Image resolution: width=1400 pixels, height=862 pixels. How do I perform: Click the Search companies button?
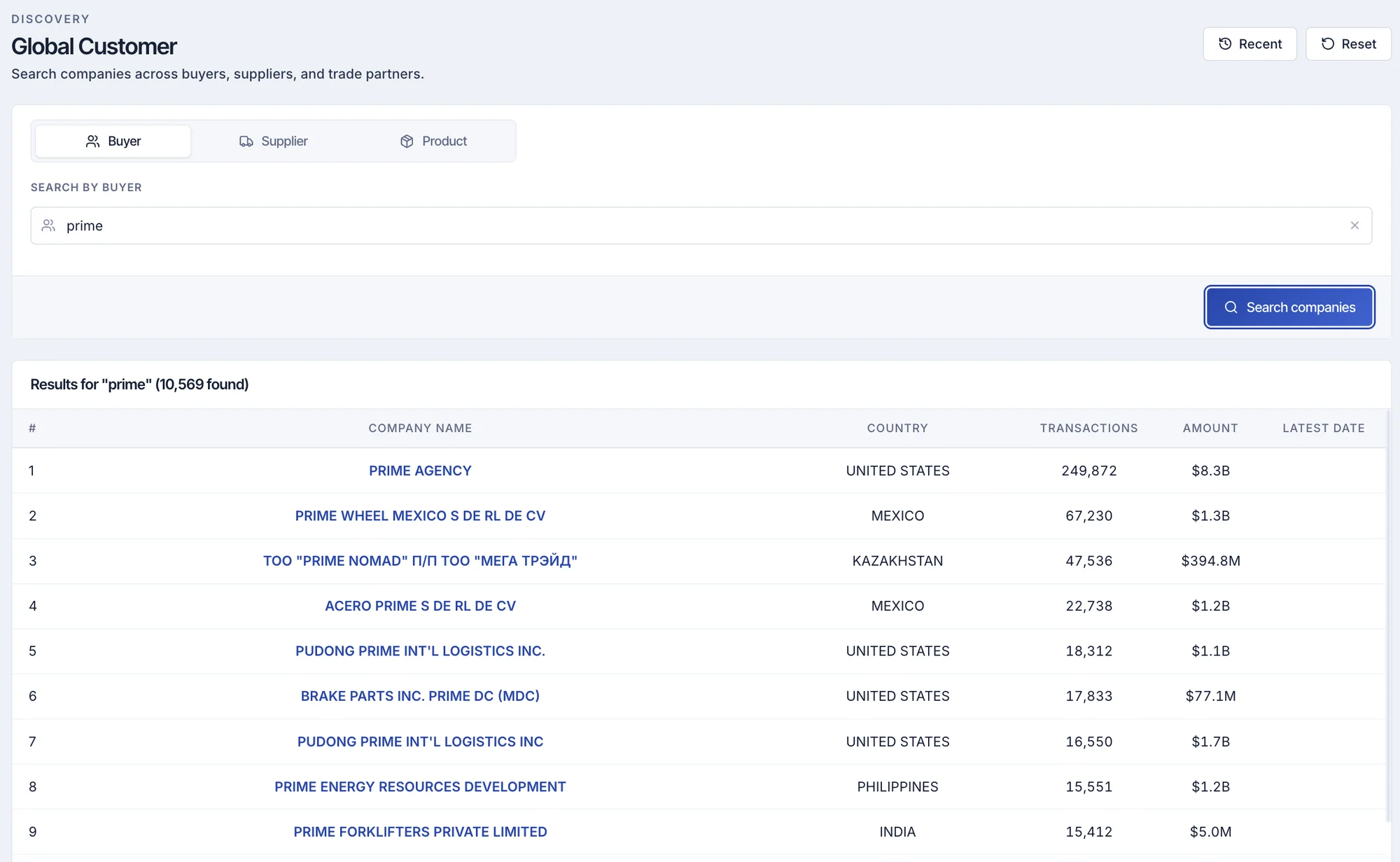click(1289, 307)
